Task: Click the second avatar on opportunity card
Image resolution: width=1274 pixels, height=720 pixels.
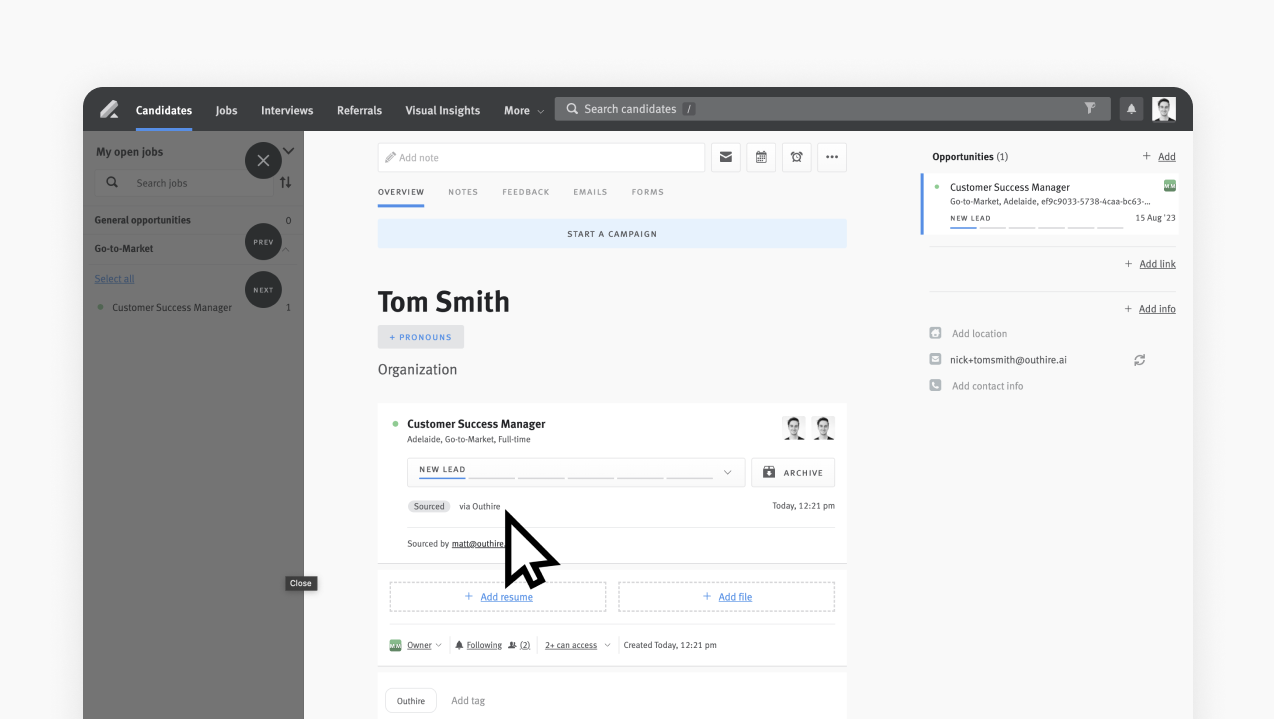Action: pyautogui.click(x=823, y=428)
